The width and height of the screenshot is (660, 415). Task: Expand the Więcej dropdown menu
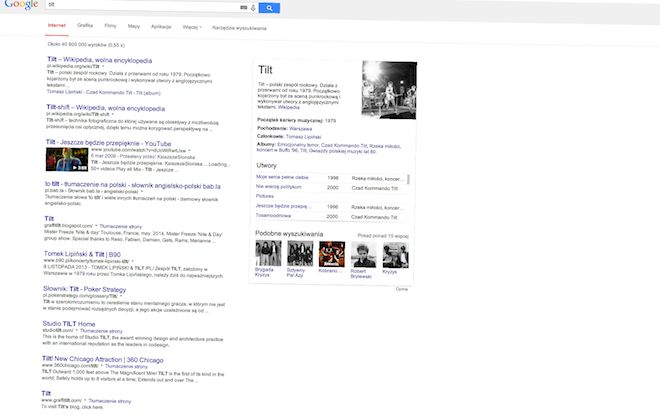click(192, 27)
